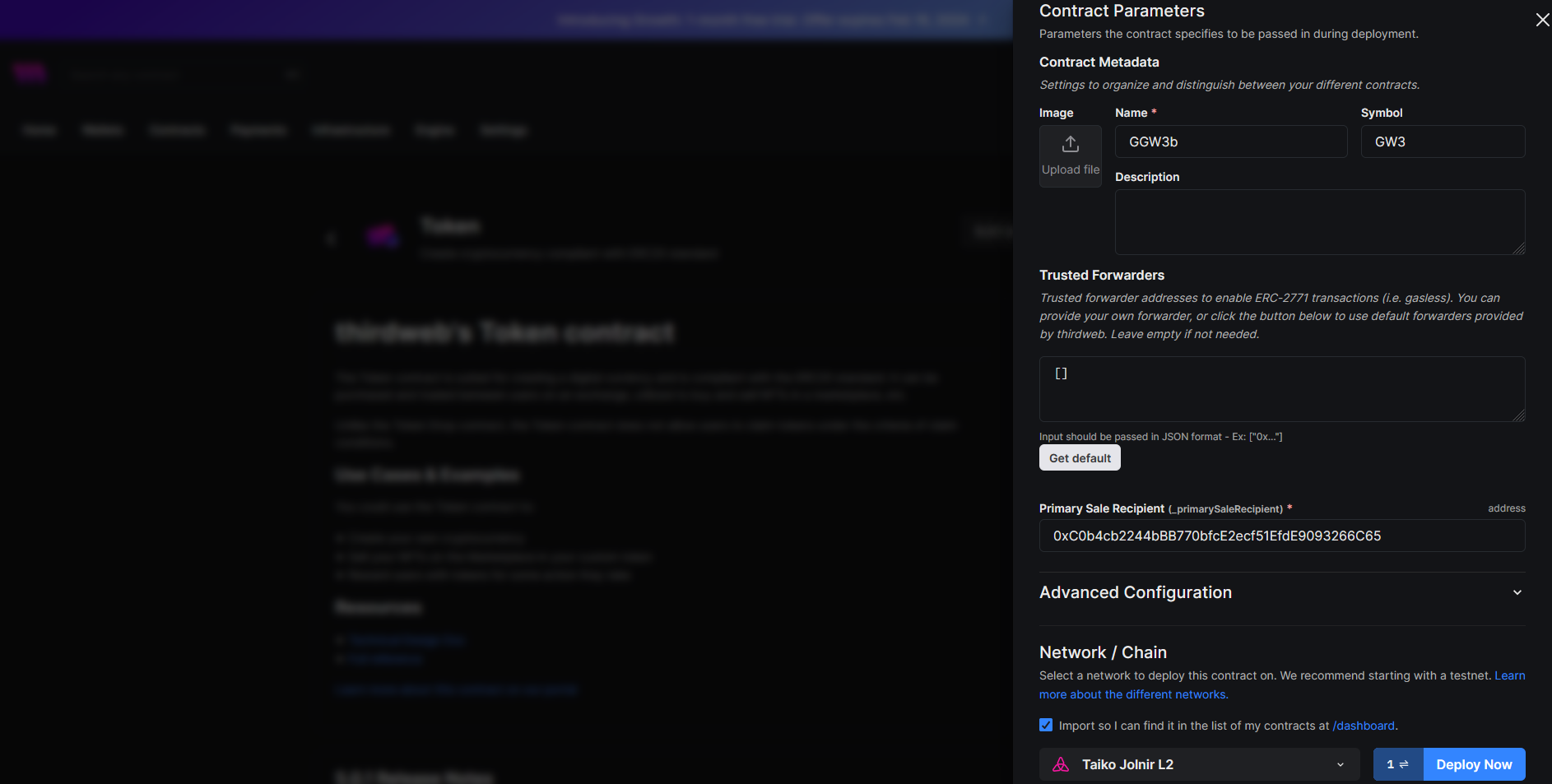Close the Contract Parameters panel
This screenshot has height=784, width=1552.
(1542, 20)
